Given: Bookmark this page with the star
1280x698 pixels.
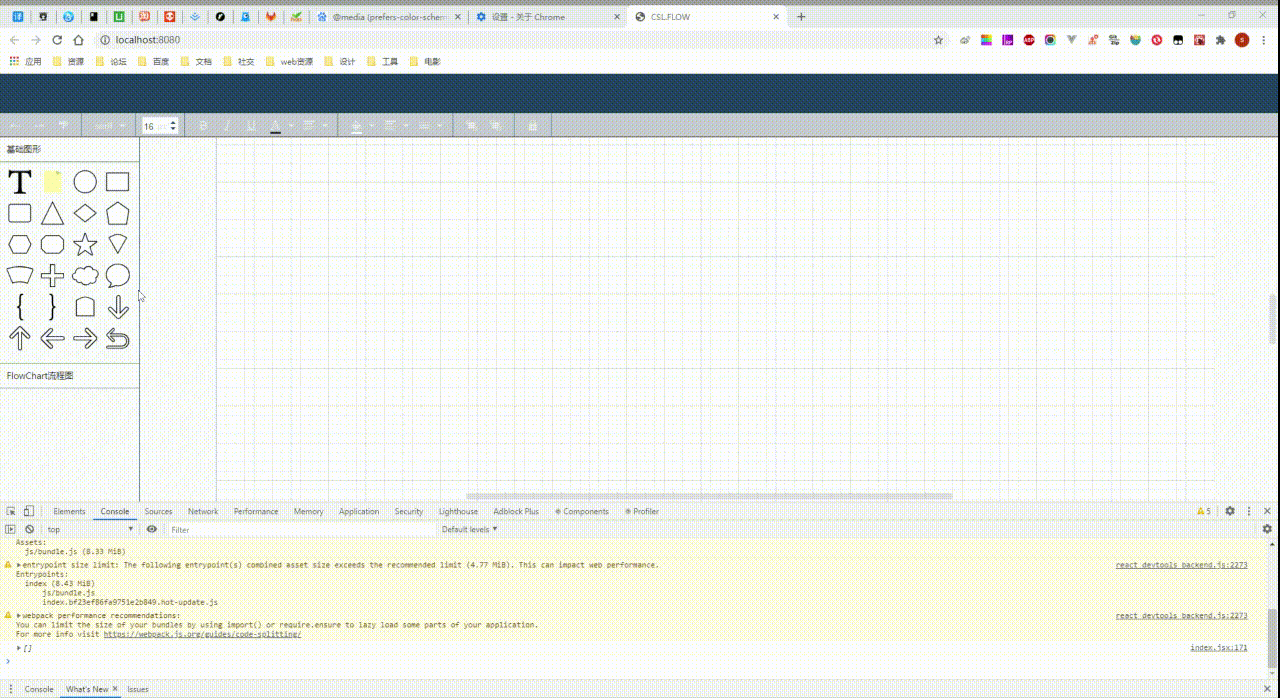Looking at the screenshot, I should point(938,40).
